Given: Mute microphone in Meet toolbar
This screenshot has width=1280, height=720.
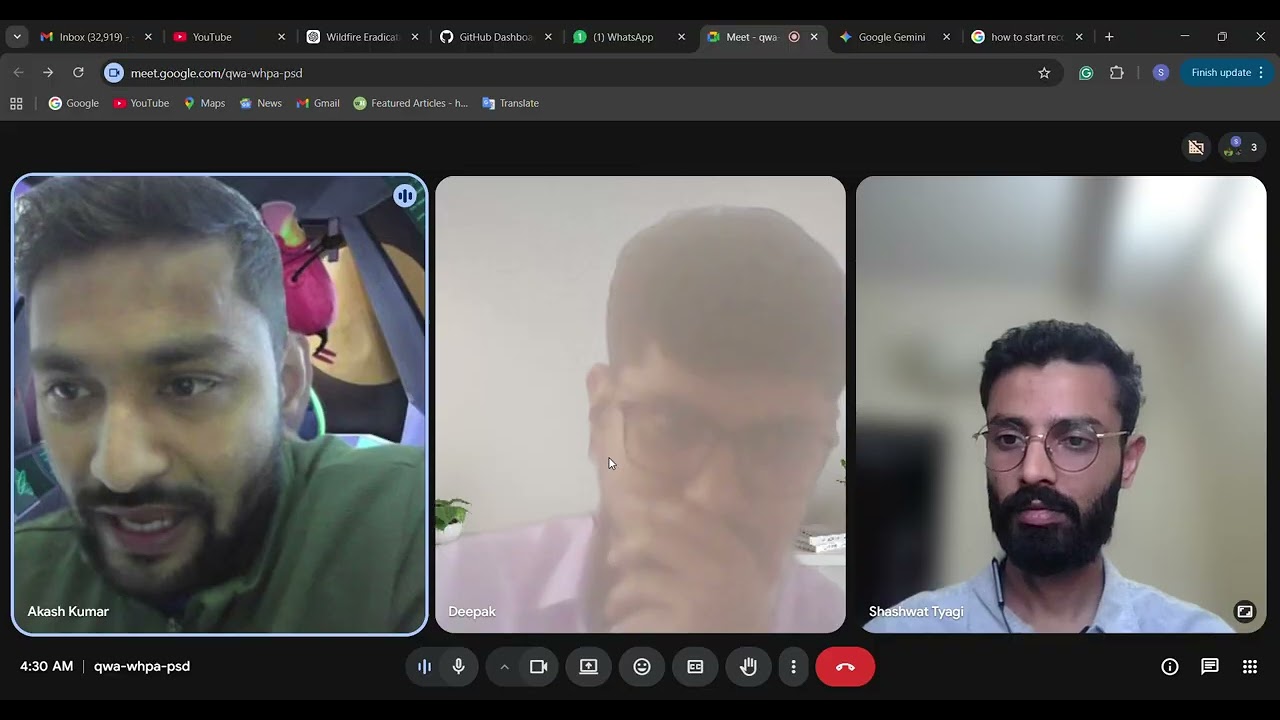Looking at the screenshot, I should pos(459,667).
